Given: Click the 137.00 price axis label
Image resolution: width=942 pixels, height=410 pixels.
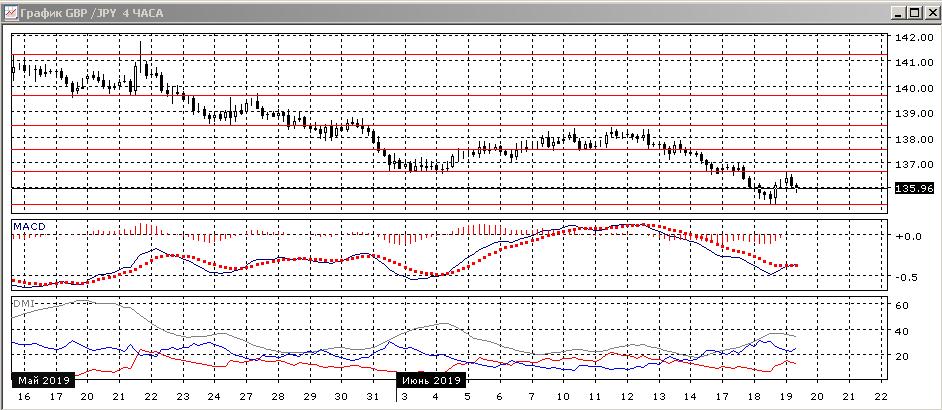Looking at the screenshot, I should (914, 164).
